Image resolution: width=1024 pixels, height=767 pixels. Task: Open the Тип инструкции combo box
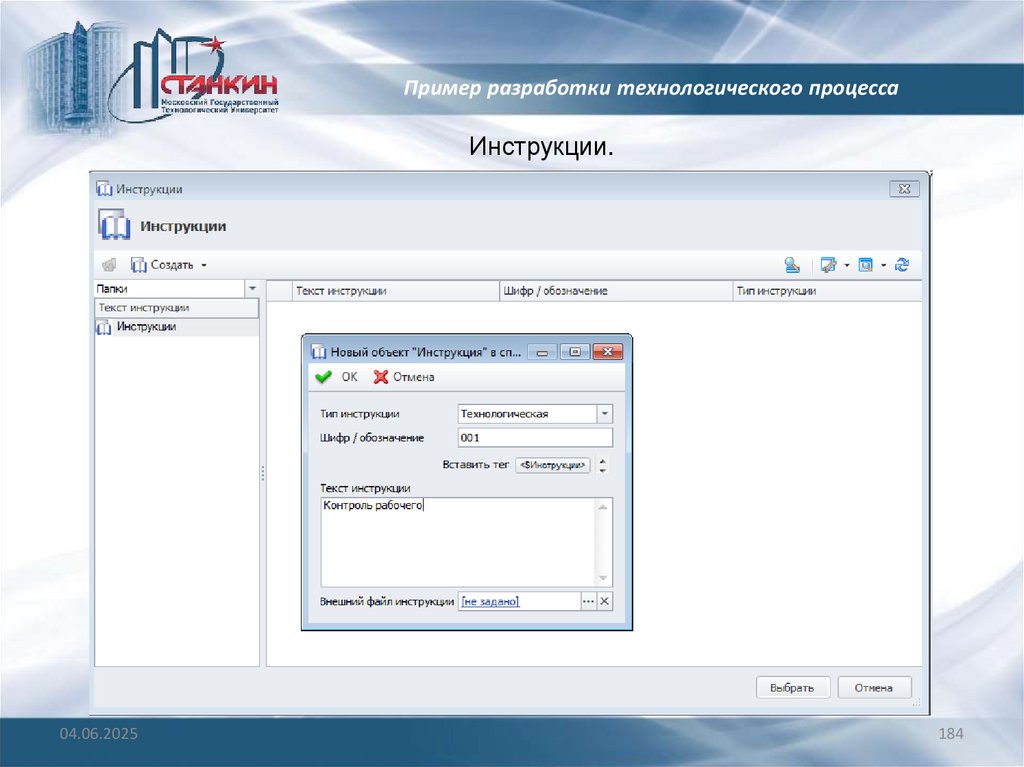point(605,414)
